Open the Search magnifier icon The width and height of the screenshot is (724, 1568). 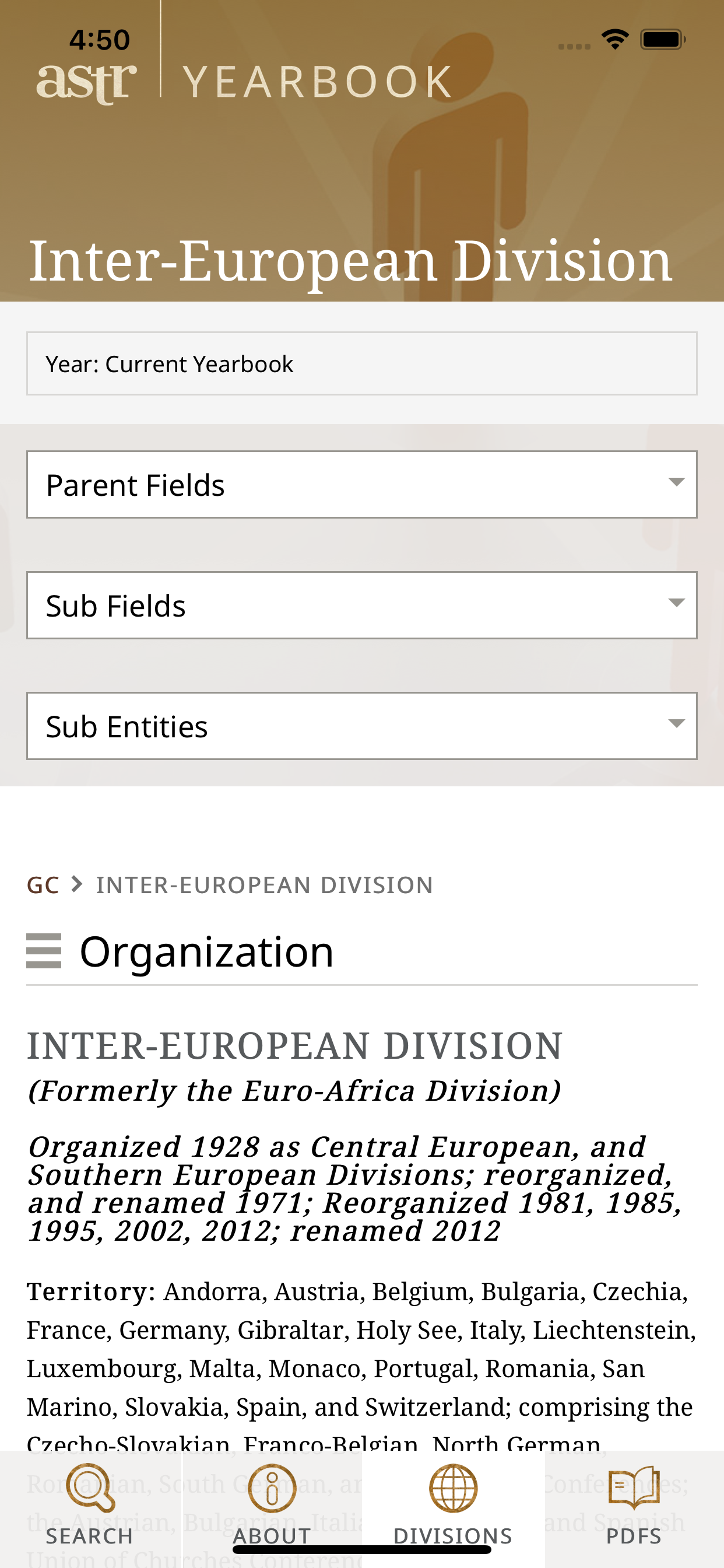(x=90, y=1487)
